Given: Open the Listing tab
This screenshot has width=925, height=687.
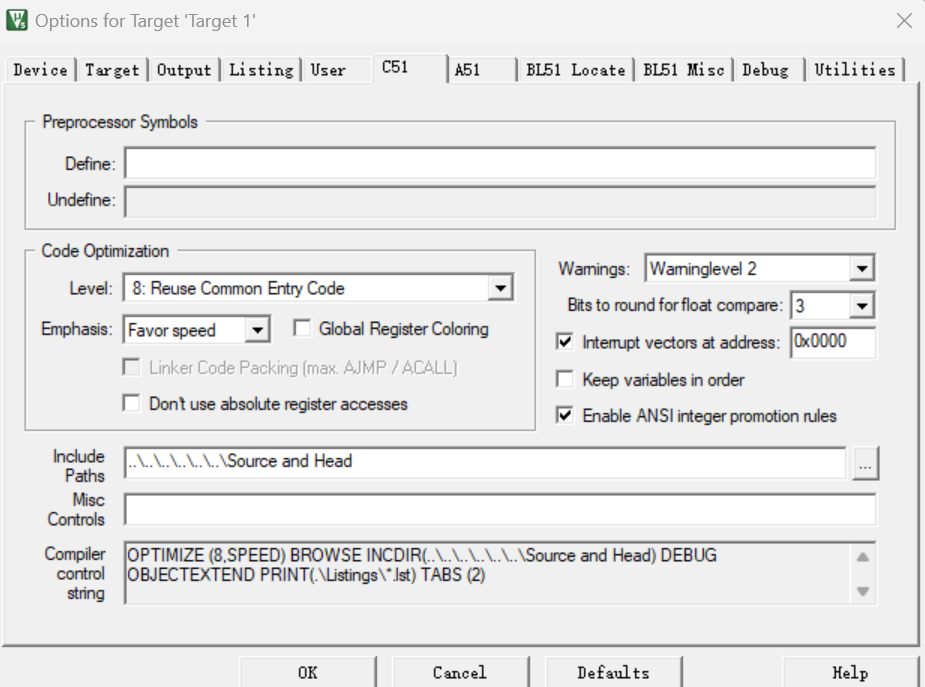Looking at the screenshot, I should pyautogui.click(x=261, y=70).
